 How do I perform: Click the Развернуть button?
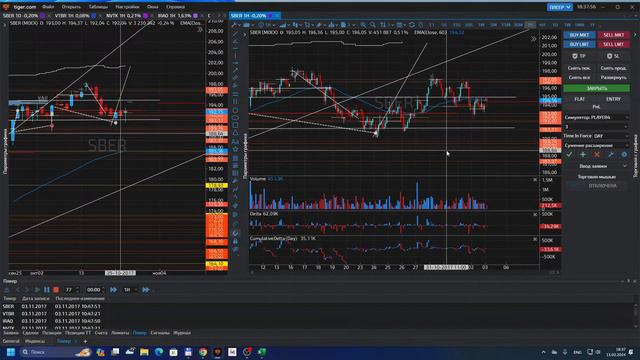tap(613, 77)
